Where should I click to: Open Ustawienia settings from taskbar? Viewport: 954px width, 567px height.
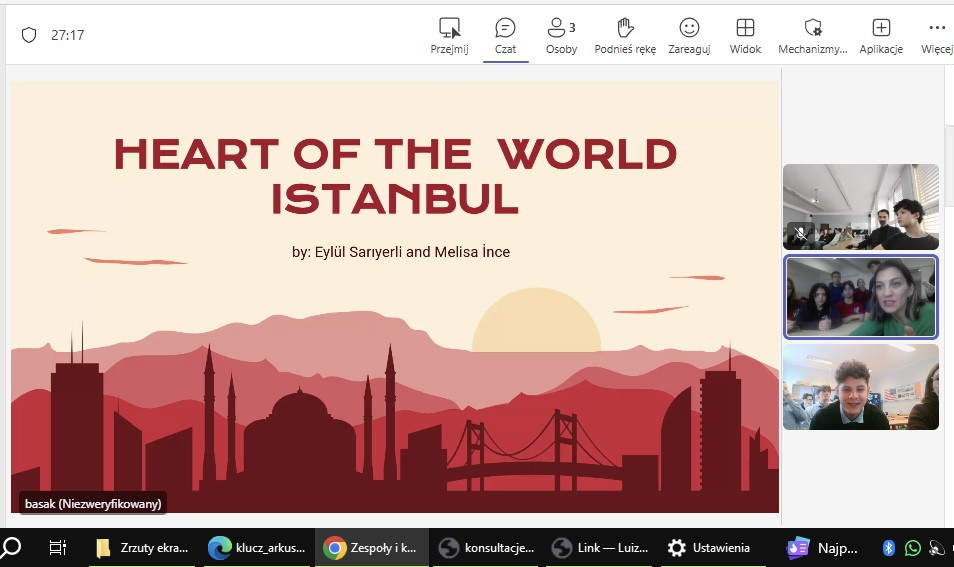coord(709,547)
